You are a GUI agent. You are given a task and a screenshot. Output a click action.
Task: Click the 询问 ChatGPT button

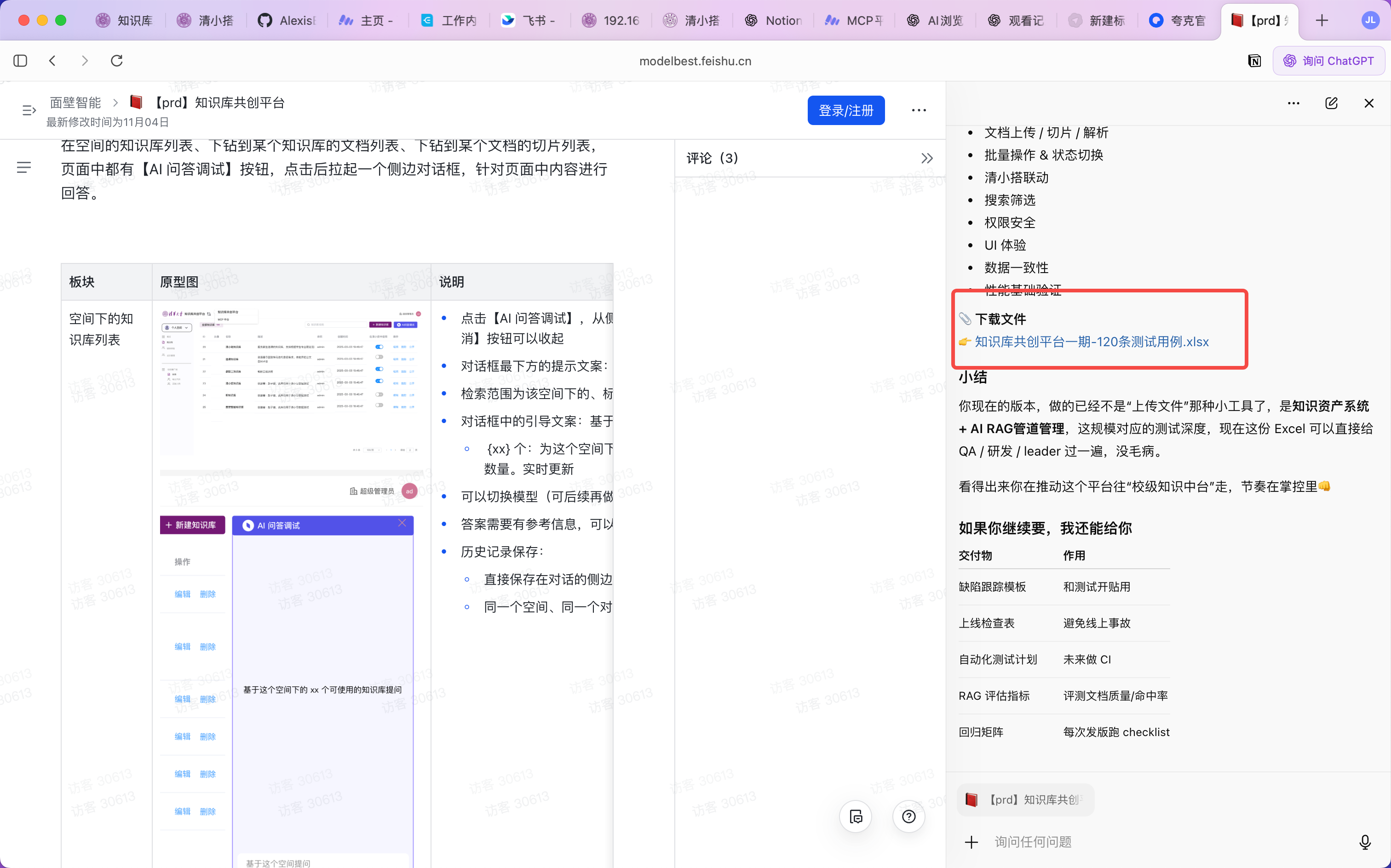pyautogui.click(x=1328, y=61)
